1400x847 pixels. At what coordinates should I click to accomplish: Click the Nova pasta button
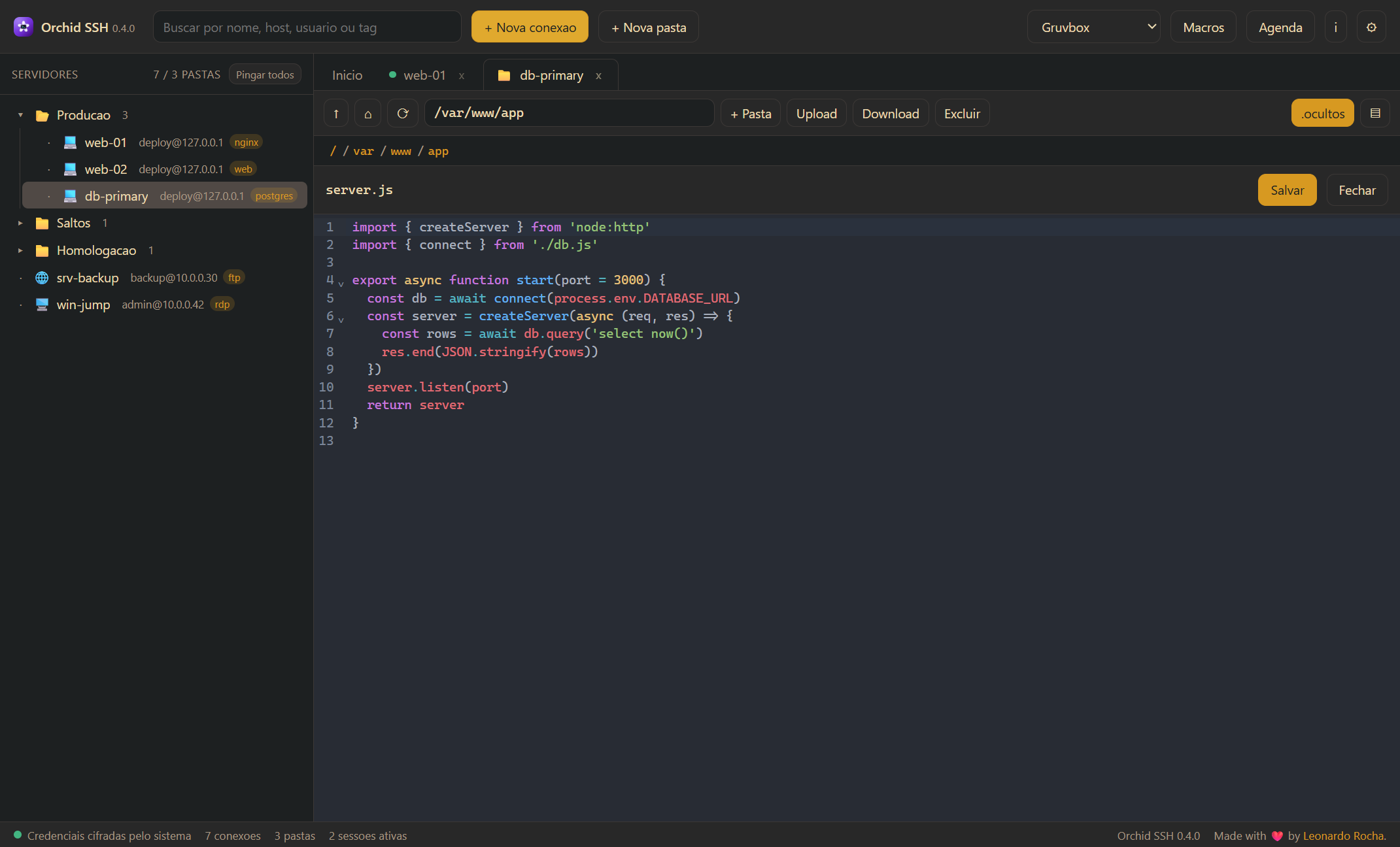click(x=648, y=27)
